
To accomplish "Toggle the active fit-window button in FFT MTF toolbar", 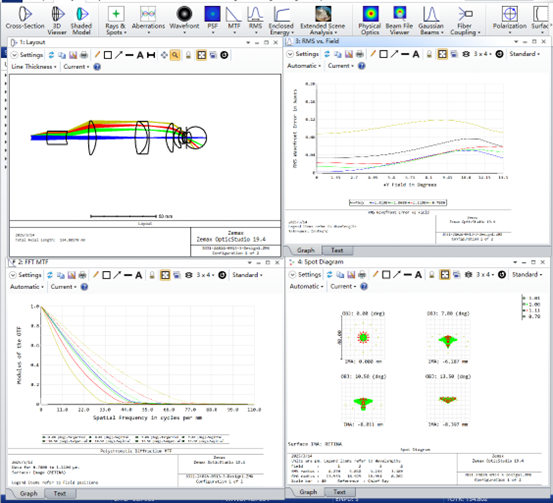I will pos(165,275).
